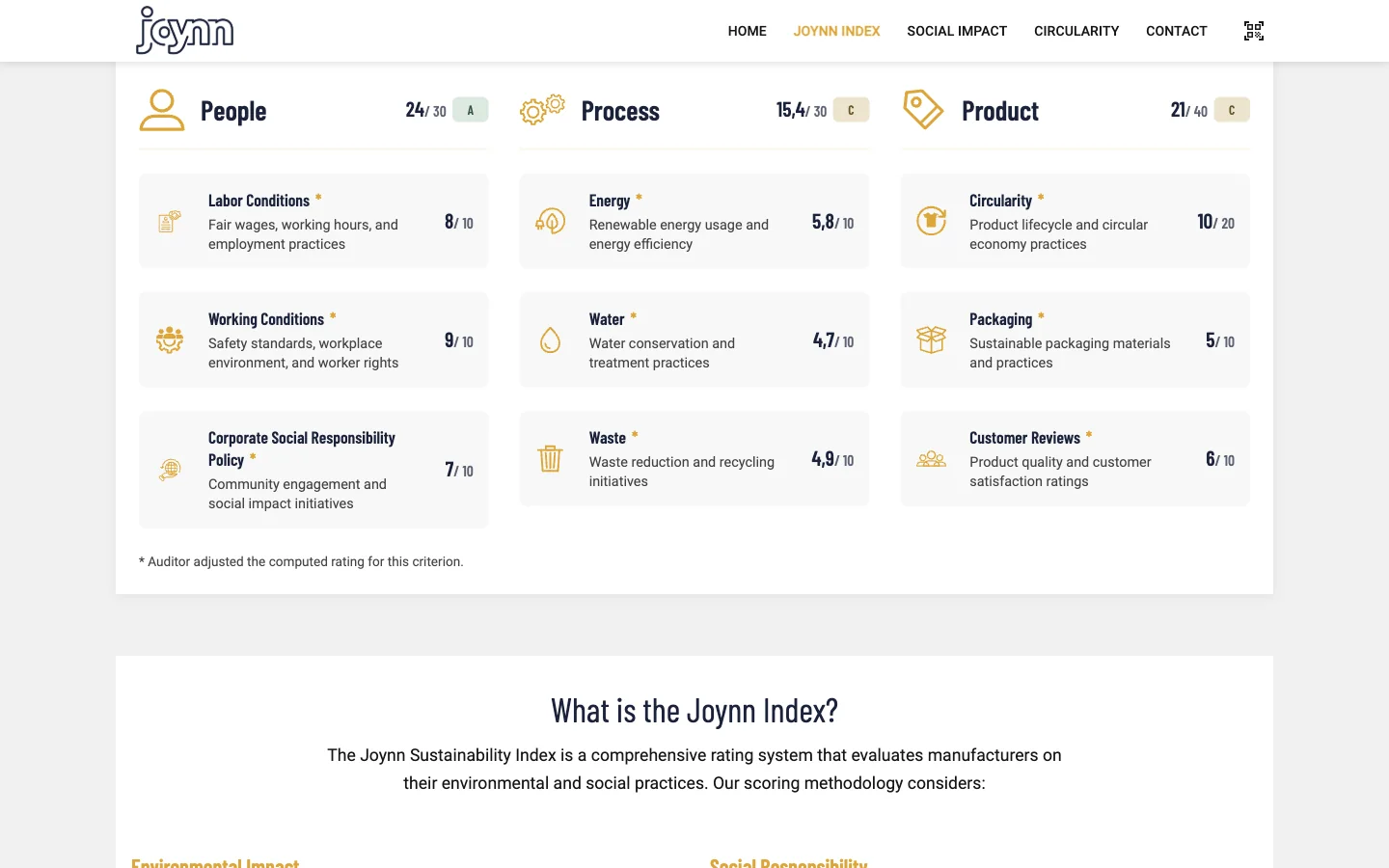
Task: Select the Joynn Index menu item
Action: 836,31
